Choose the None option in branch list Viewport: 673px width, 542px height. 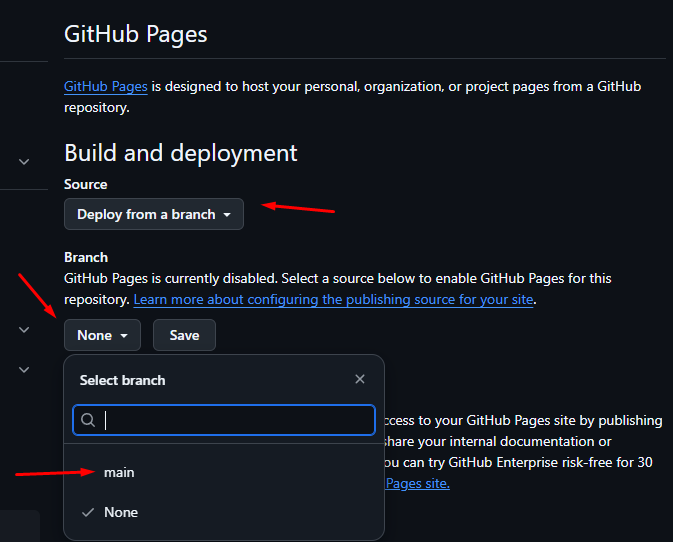(121, 512)
